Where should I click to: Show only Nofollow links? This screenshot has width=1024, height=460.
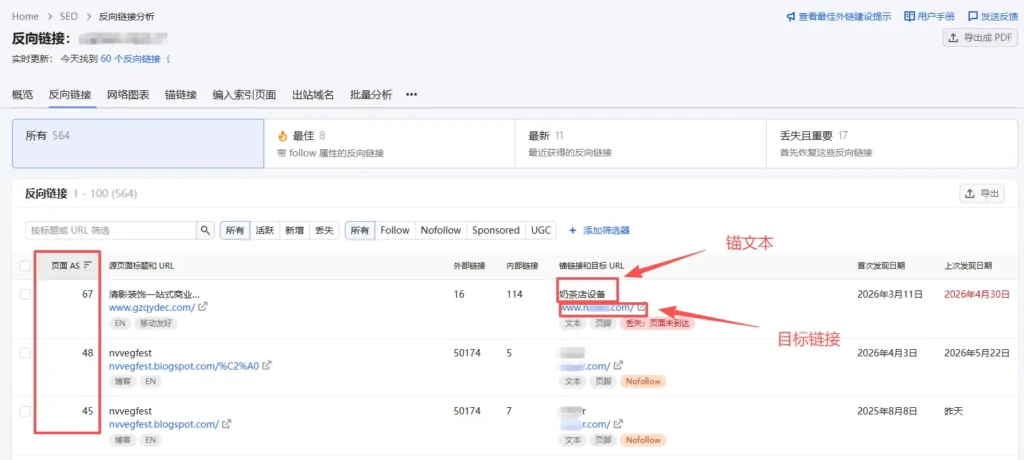[x=441, y=230]
